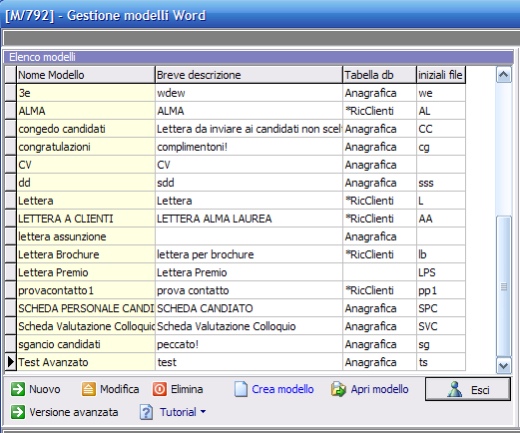Click the scrollbar down arrow
The width and height of the screenshot is (520, 433).
[x=504, y=365]
